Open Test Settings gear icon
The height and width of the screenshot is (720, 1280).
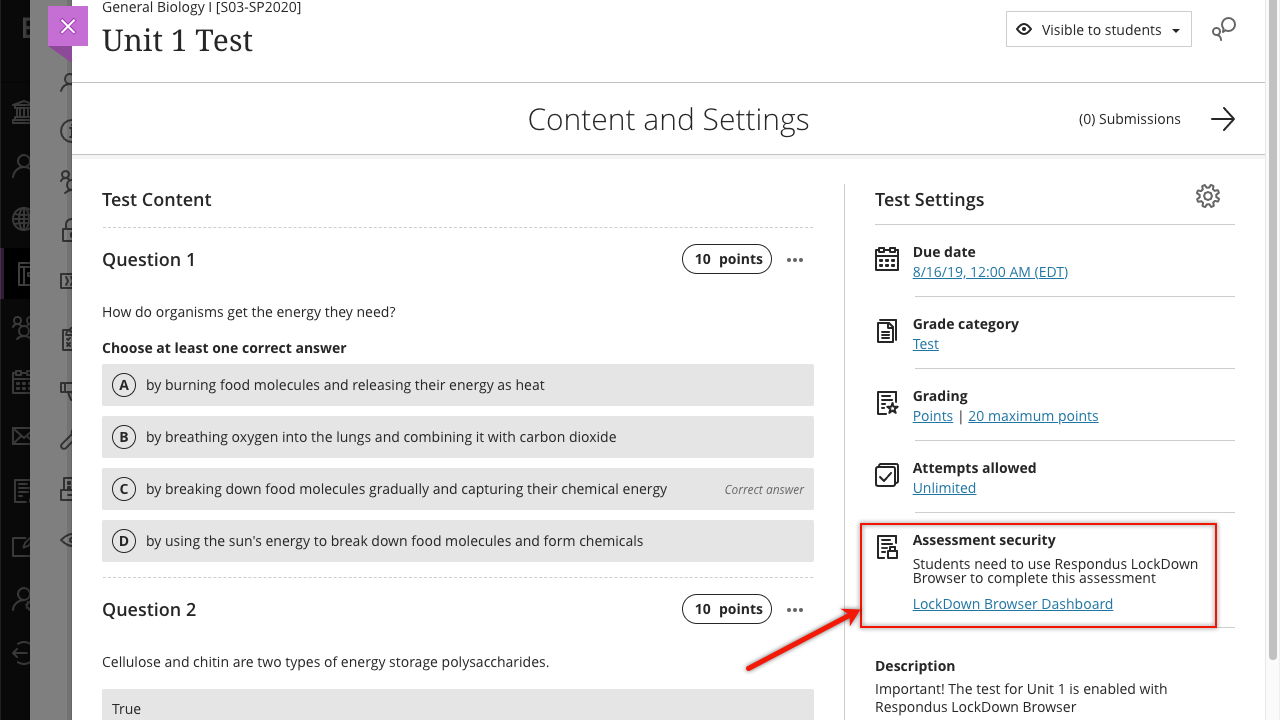(1208, 196)
